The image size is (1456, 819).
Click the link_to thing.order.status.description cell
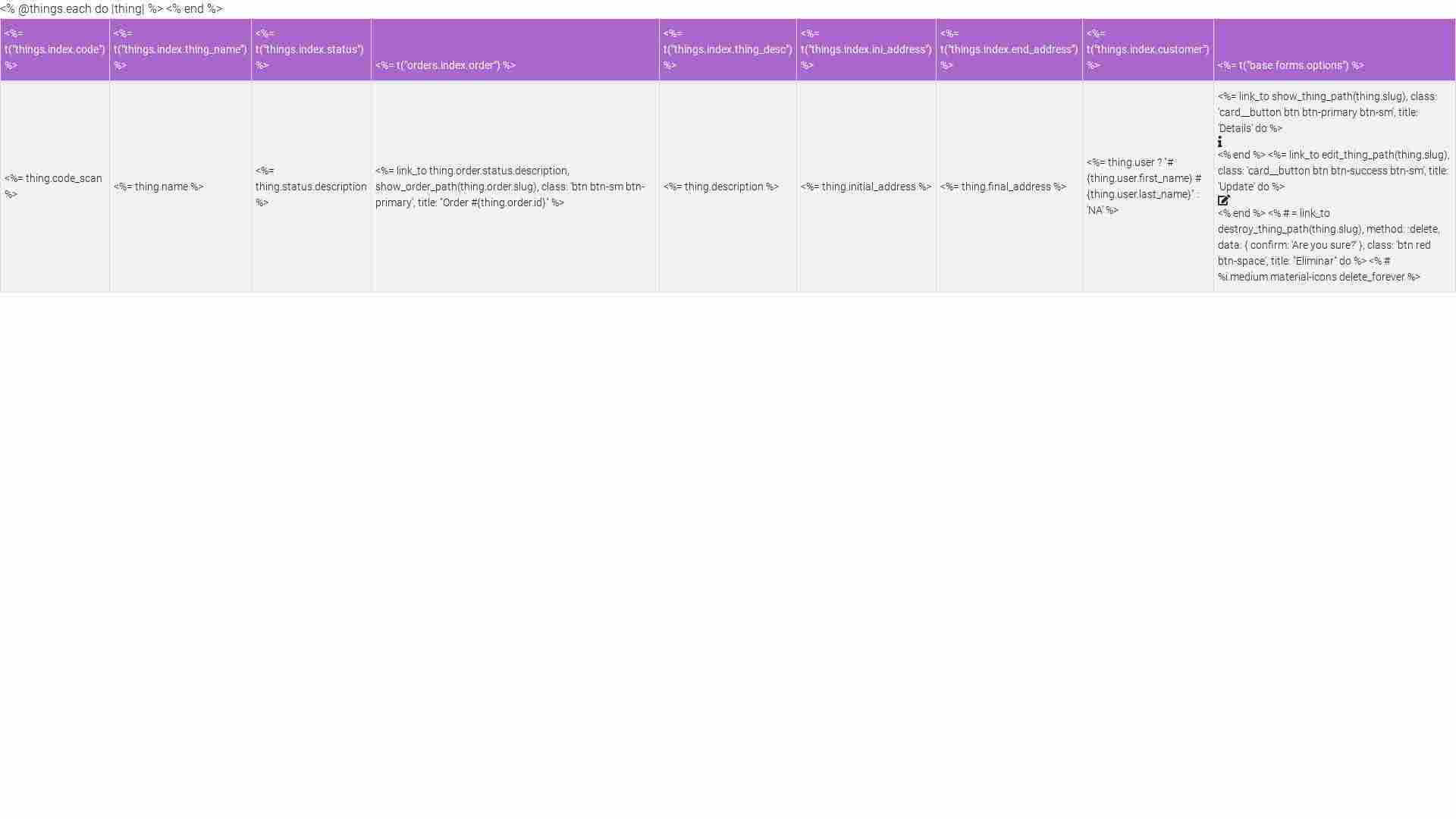point(510,187)
